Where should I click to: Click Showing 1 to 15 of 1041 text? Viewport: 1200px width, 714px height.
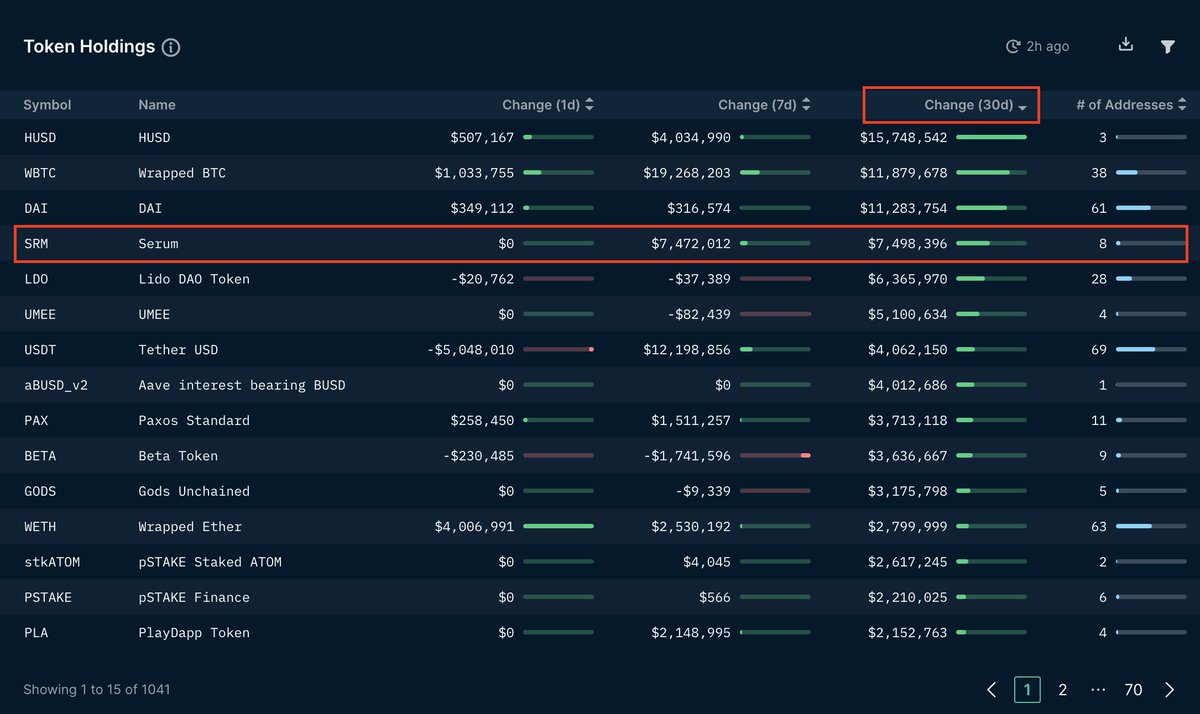(x=97, y=690)
